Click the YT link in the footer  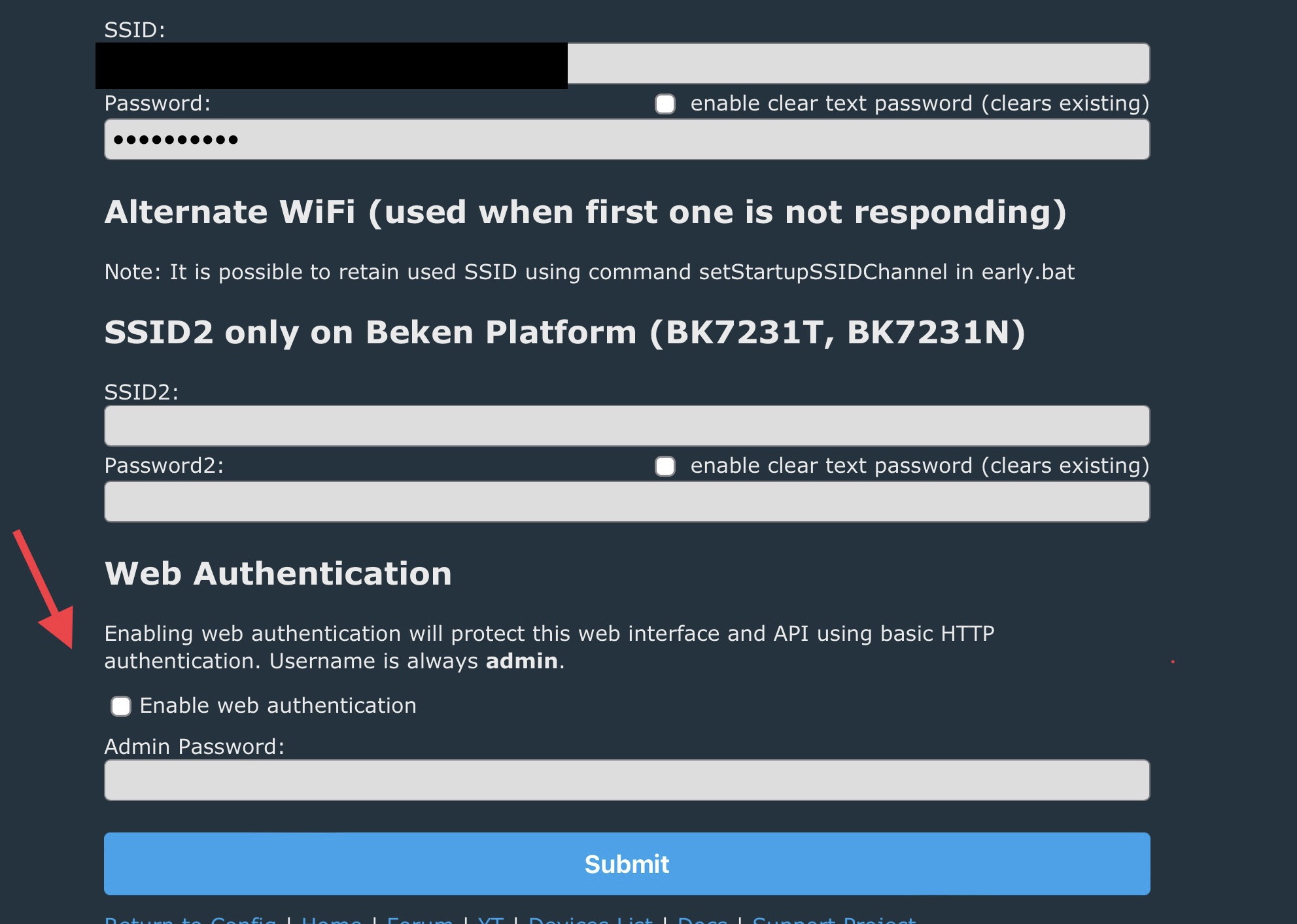coord(491,919)
